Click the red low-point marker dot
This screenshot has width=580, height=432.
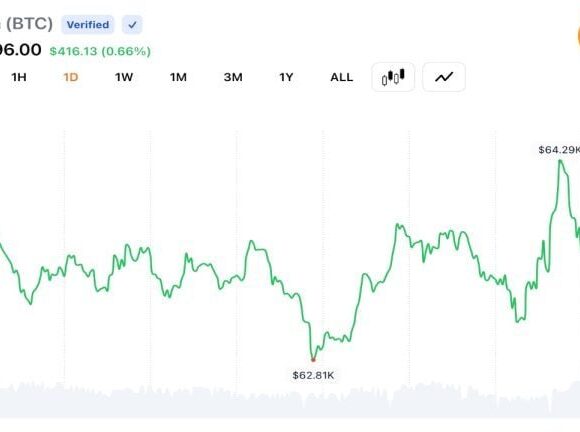313,360
